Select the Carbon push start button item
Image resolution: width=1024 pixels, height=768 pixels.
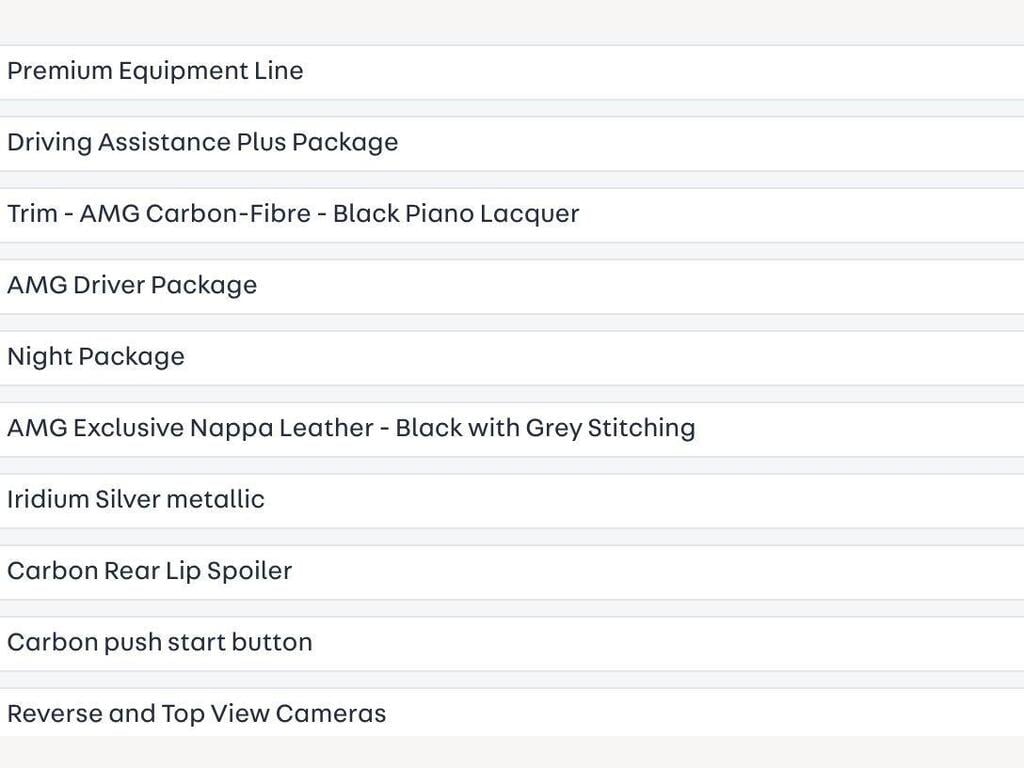(x=512, y=643)
